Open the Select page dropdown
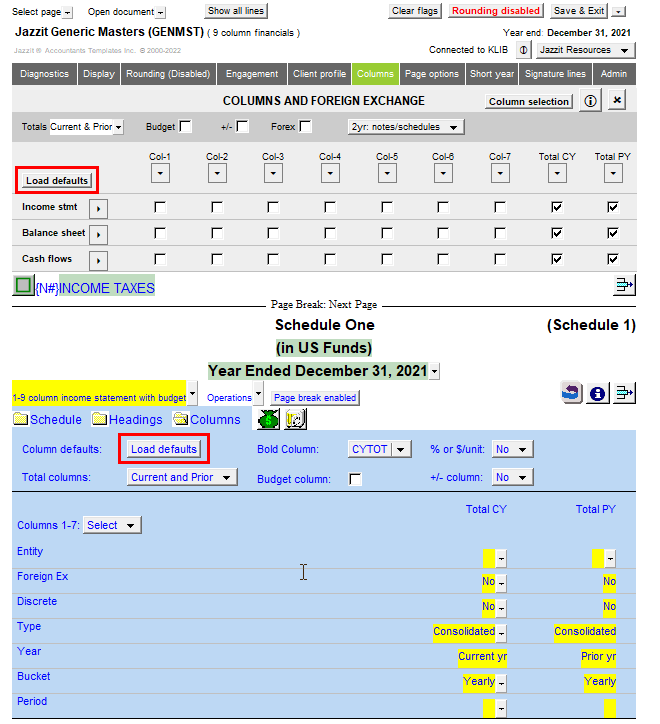 (x=67, y=12)
